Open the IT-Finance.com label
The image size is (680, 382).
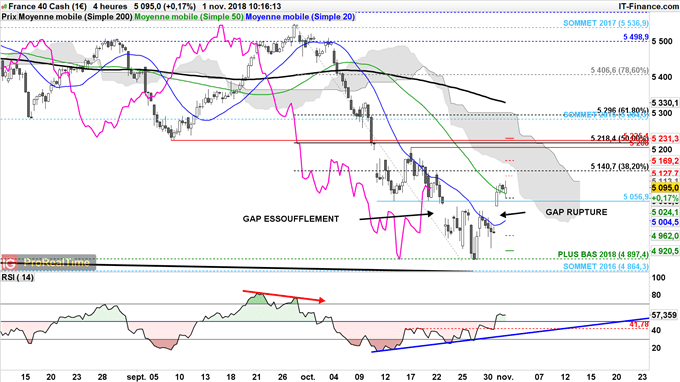click(x=648, y=7)
